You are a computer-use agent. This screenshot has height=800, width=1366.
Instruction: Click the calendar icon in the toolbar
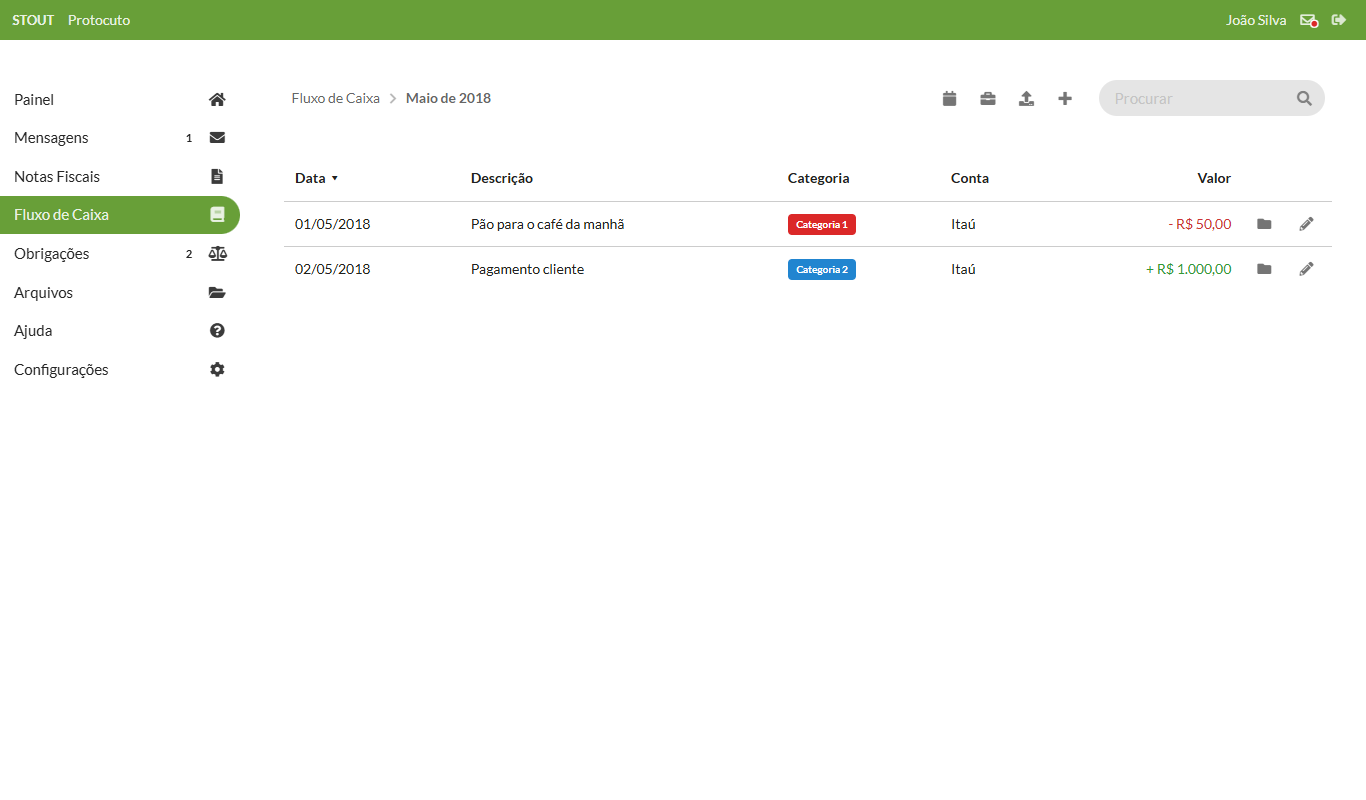949,98
